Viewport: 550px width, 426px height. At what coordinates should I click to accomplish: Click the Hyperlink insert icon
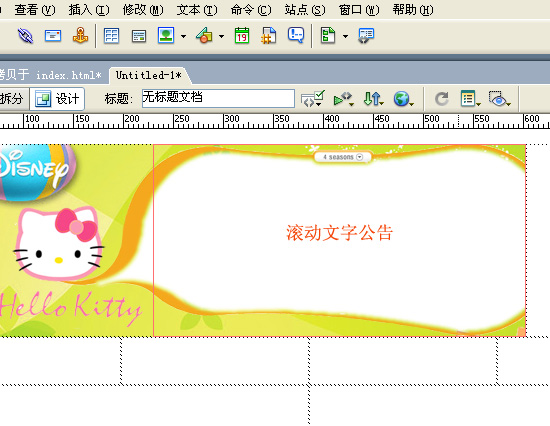click(x=25, y=35)
